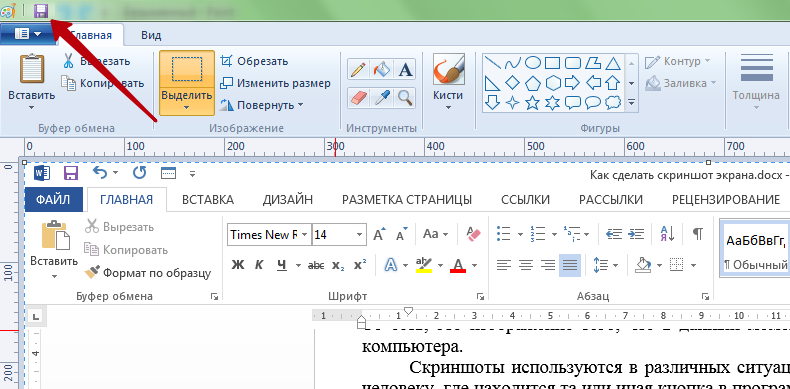
Task: Toggle Bold Ж in the Word screenshot
Action: (x=238, y=265)
